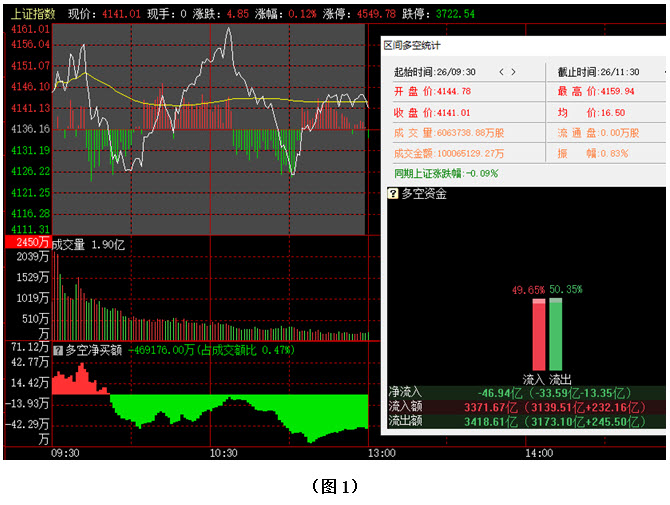
Task: Click the 起始时间 26/09:30 field
Action: [435, 72]
